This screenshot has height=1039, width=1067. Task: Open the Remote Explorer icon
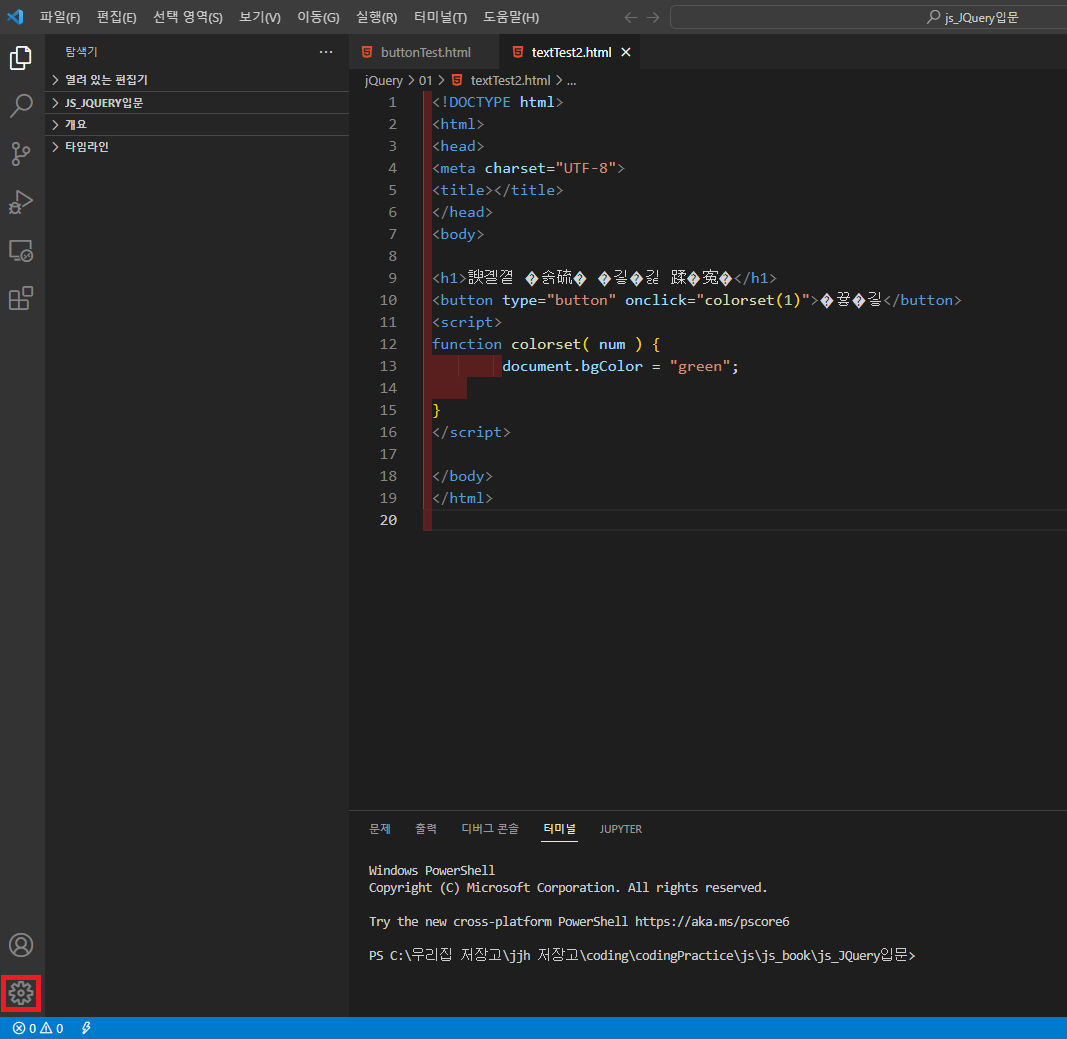[21, 251]
